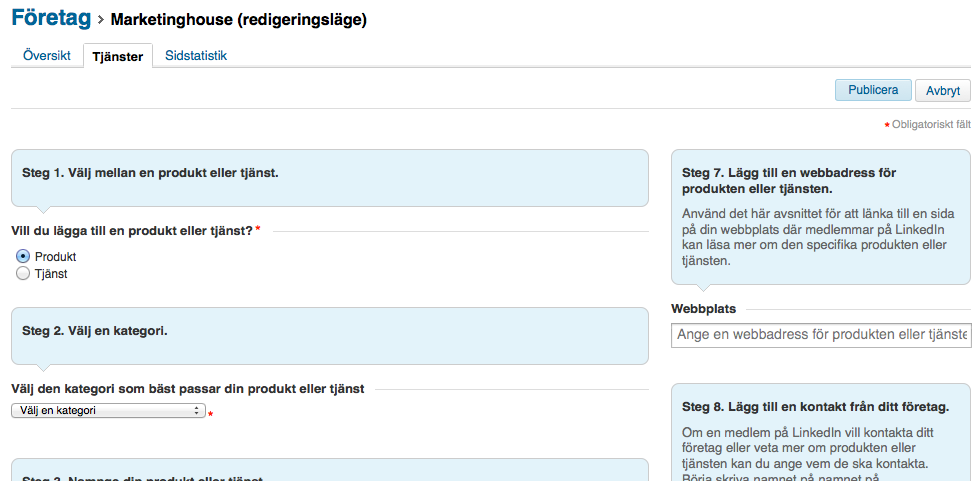977x481 pixels.
Task: Select the Tjänster tab
Action: [118, 57]
